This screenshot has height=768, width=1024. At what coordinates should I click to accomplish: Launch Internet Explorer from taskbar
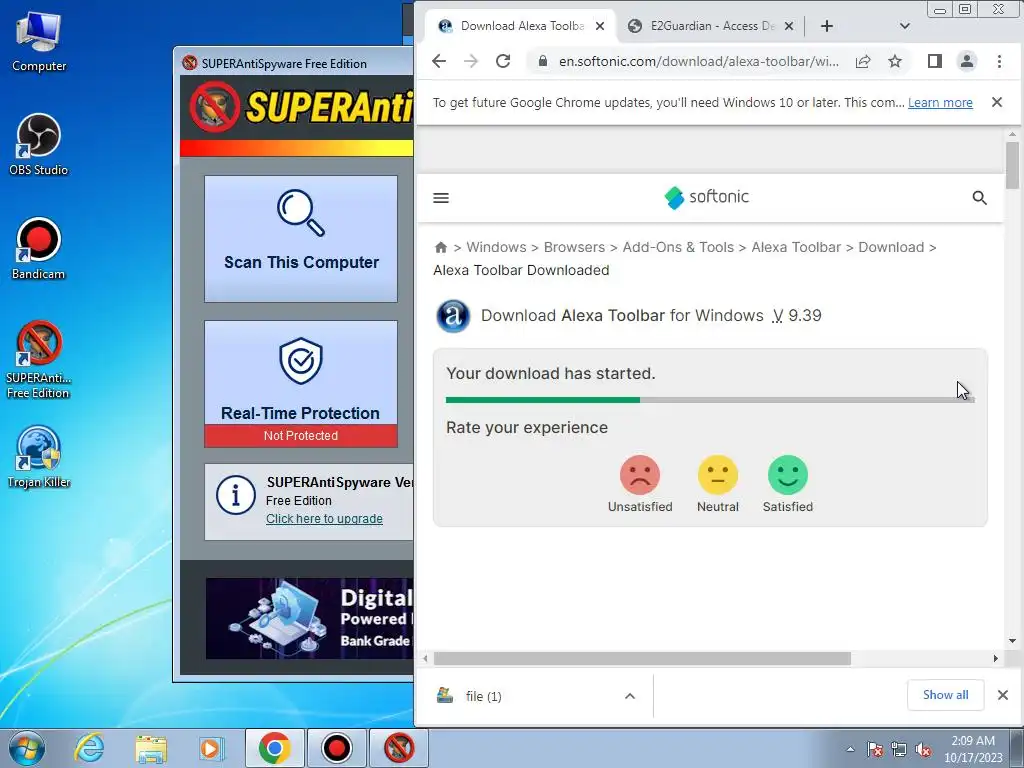click(89, 748)
